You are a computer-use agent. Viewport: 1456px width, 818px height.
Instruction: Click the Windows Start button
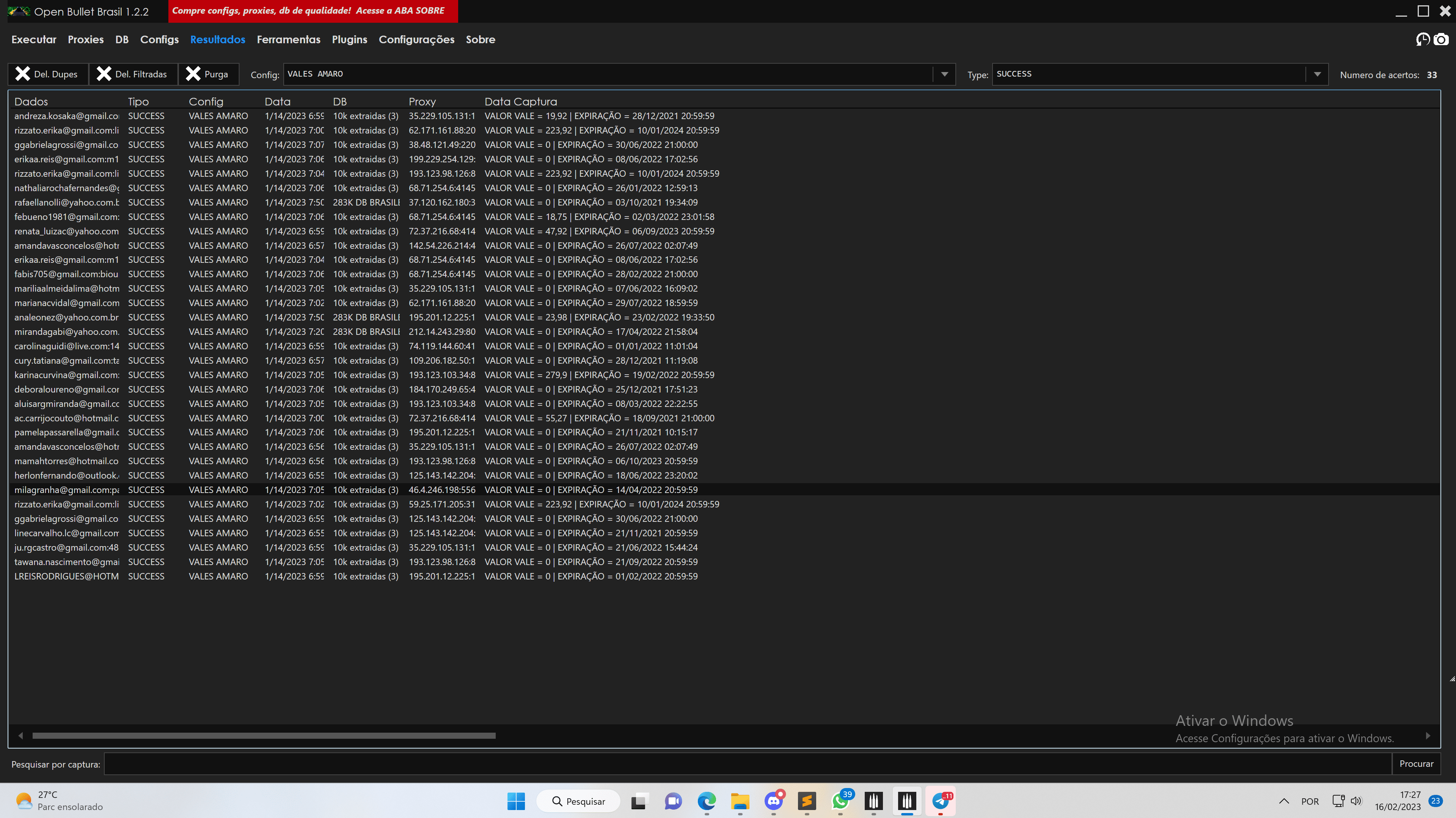(x=516, y=801)
